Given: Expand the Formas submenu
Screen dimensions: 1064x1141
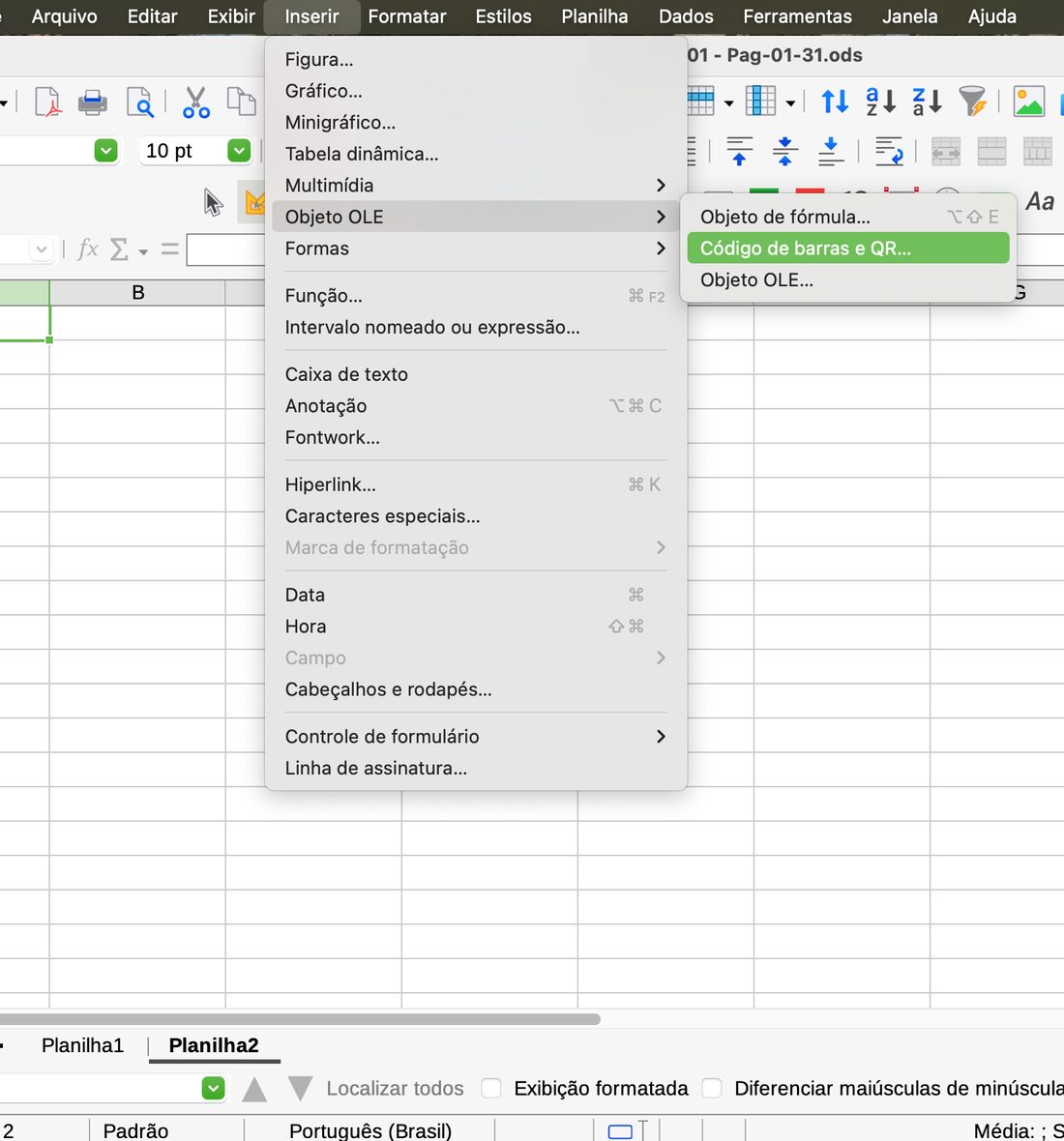Looking at the screenshot, I should (x=476, y=249).
